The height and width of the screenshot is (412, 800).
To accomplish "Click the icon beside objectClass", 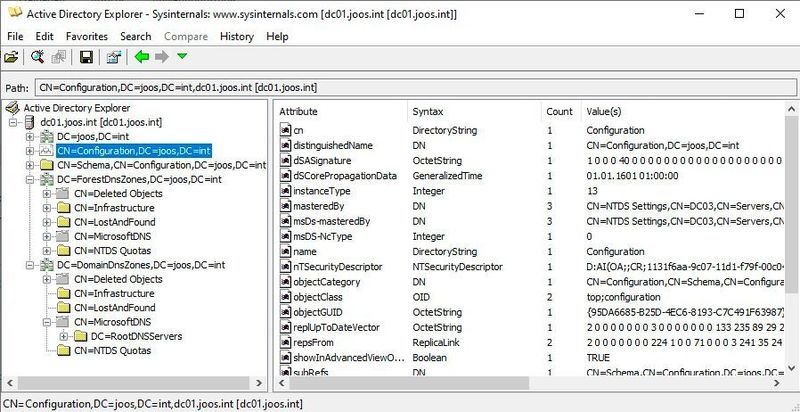I will coord(285,297).
